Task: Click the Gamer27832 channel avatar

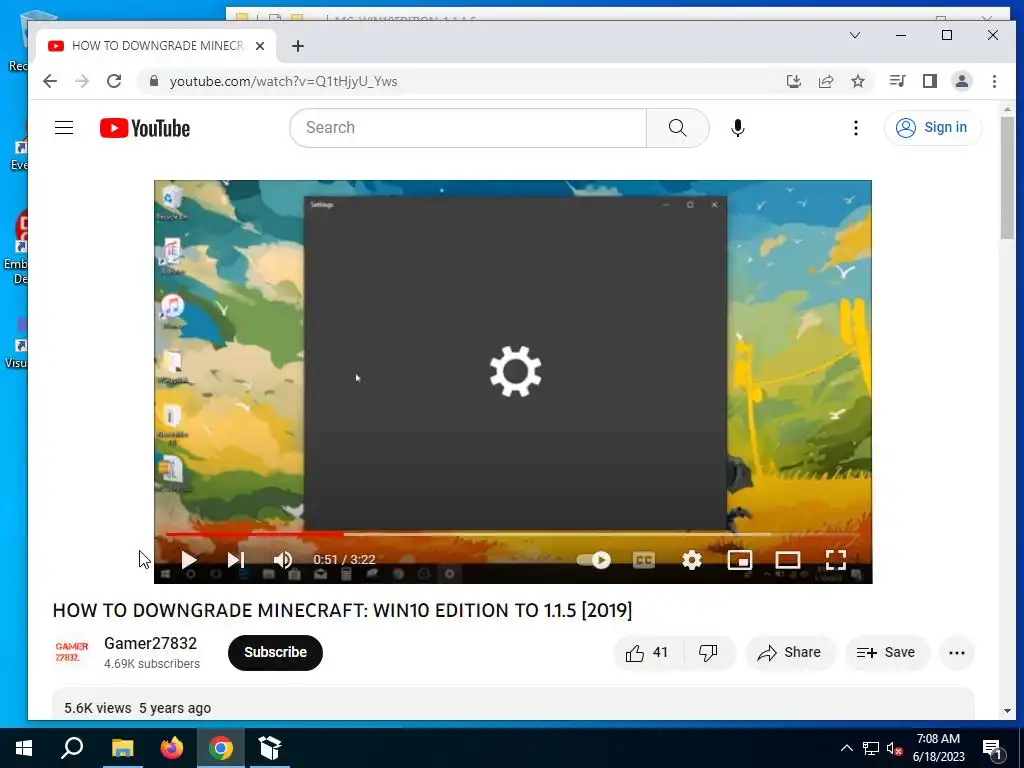Action: point(72,652)
